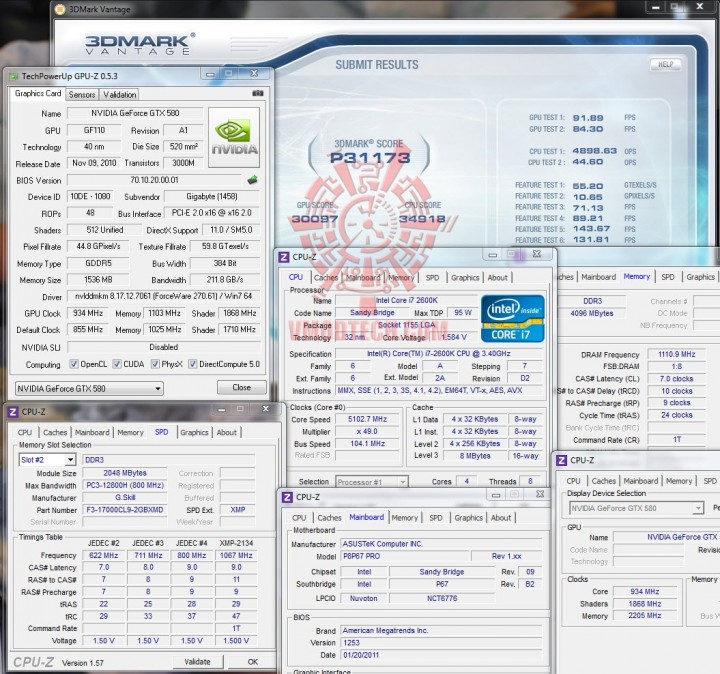Click the GPU-Z title bar app icon
The height and width of the screenshot is (674, 720).
click(14, 76)
